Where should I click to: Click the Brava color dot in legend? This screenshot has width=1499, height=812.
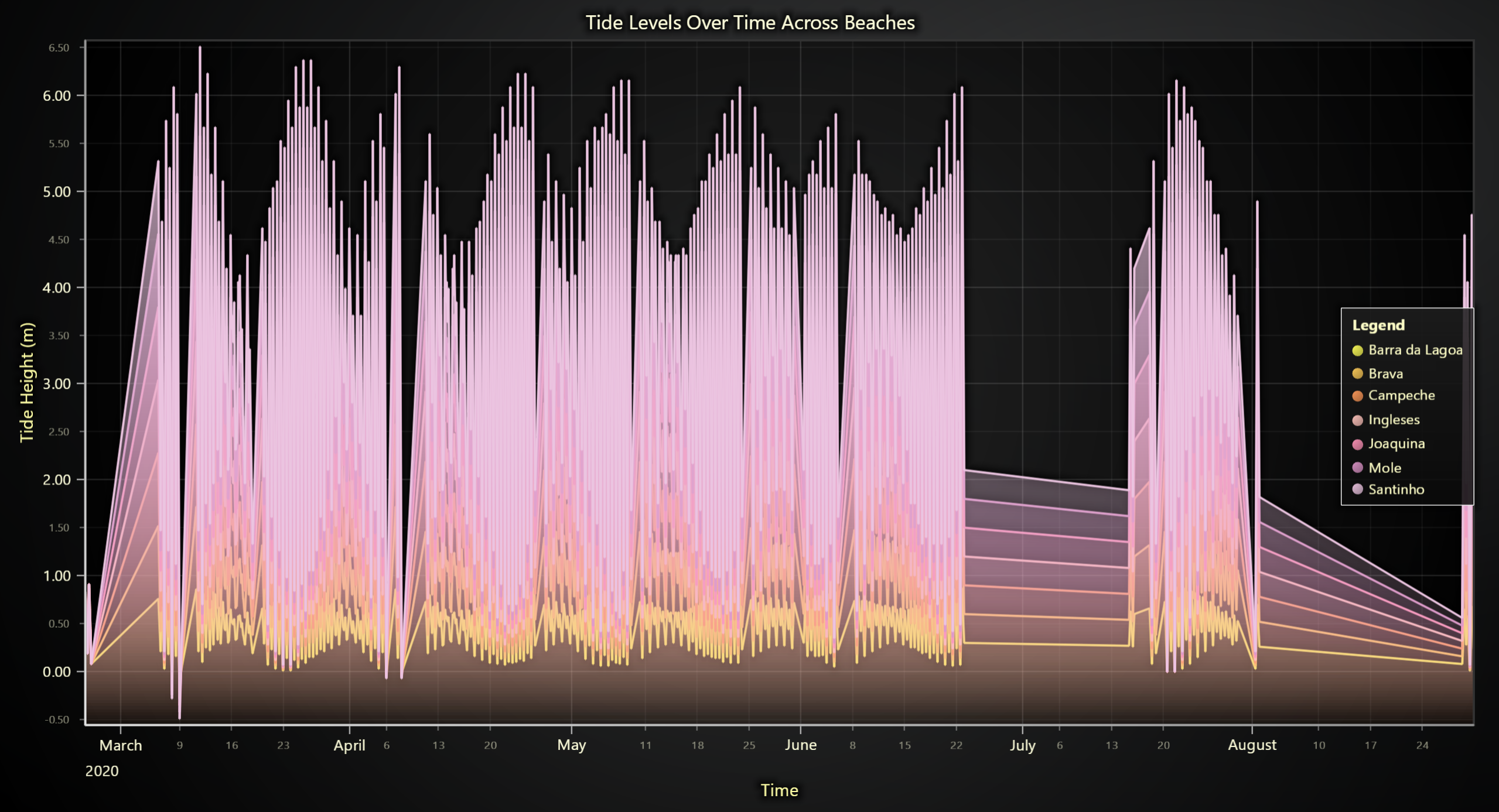click(1357, 374)
